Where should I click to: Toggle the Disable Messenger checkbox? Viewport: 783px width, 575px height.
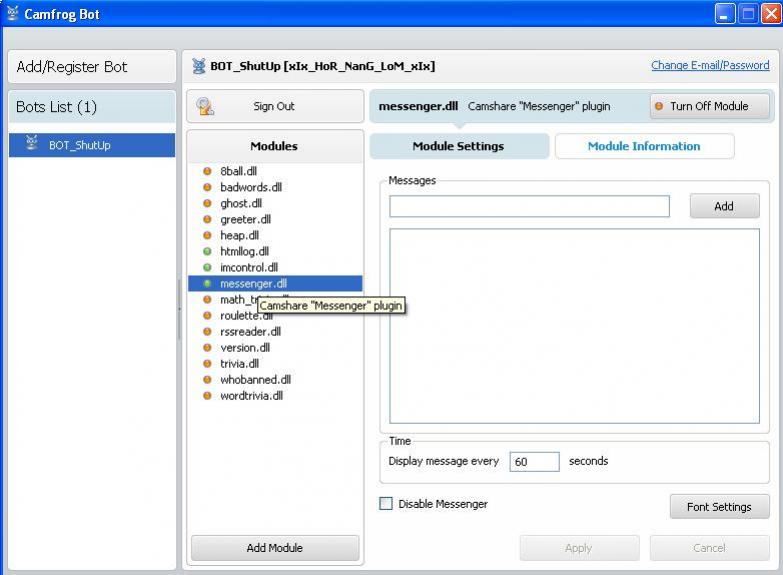386,504
